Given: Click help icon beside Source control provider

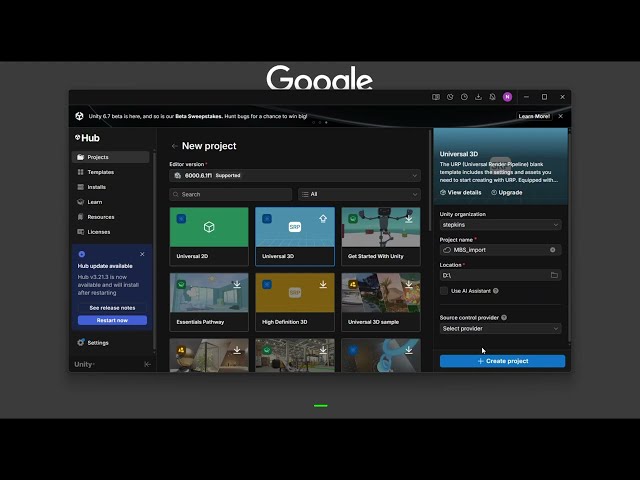Looking at the screenshot, I should pyautogui.click(x=504, y=318).
